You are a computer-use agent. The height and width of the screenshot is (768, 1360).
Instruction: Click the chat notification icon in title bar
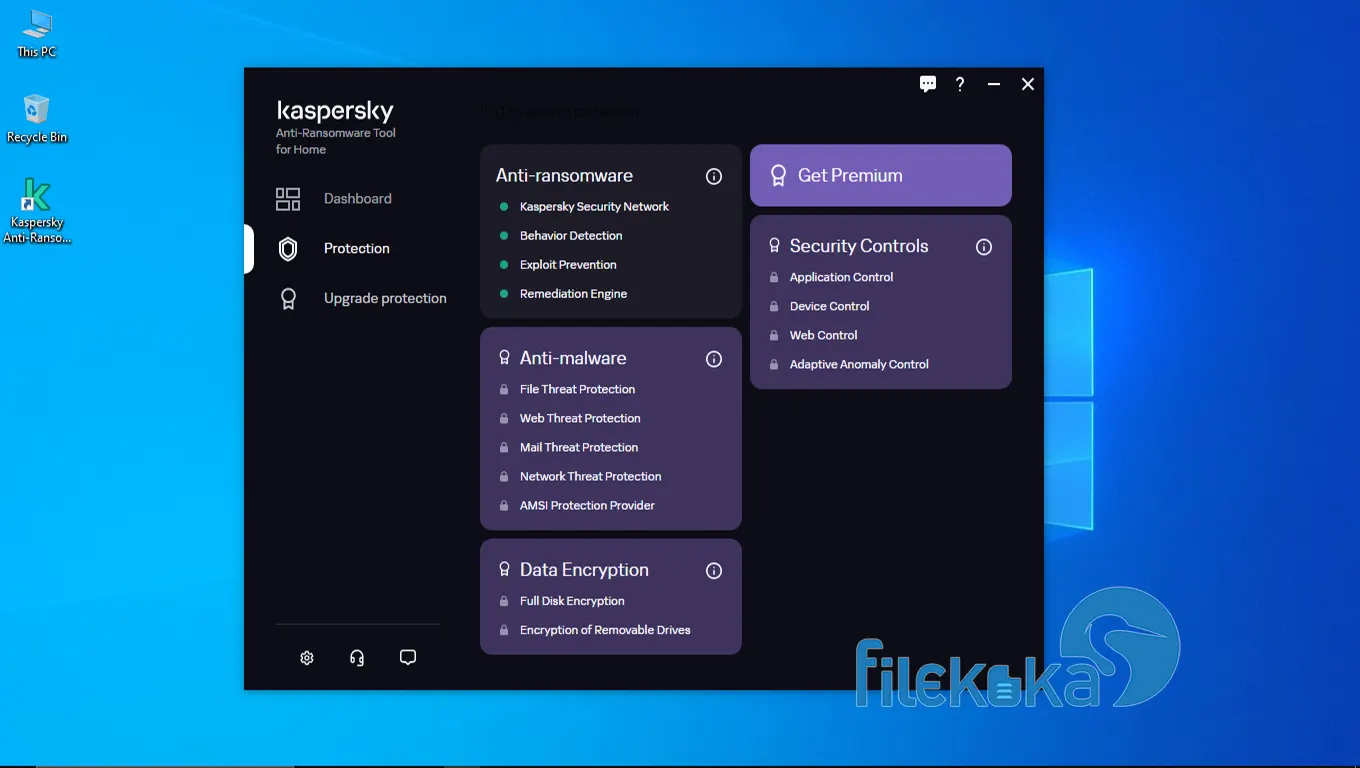(928, 84)
